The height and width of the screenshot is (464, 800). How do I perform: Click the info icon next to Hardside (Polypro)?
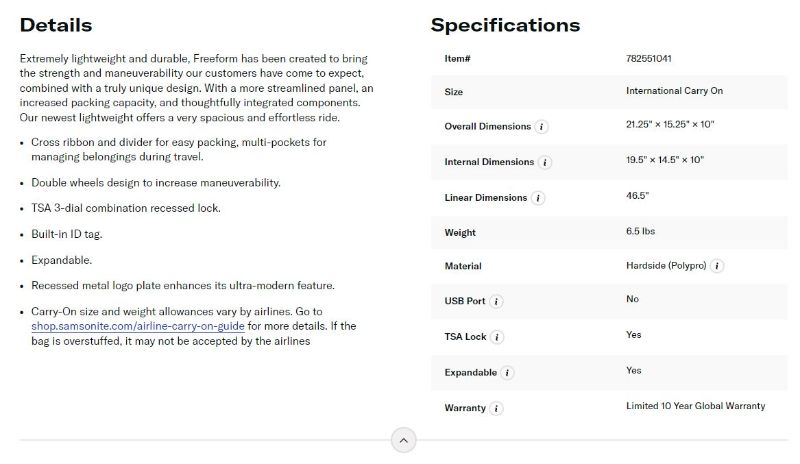point(717,266)
